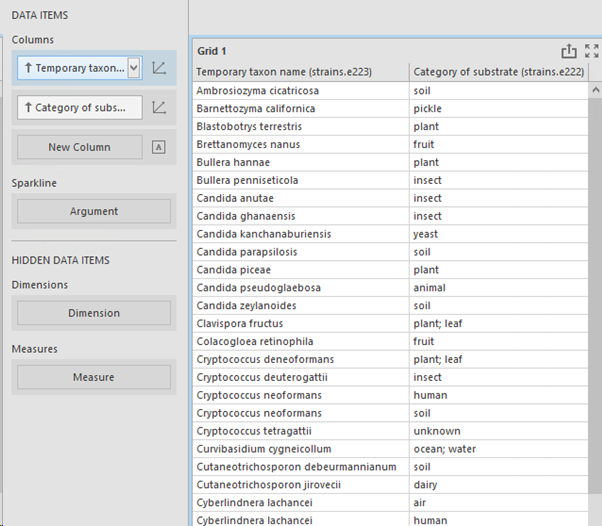
Task: Click the New Column placeholder button
Action: click(x=79, y=147)
